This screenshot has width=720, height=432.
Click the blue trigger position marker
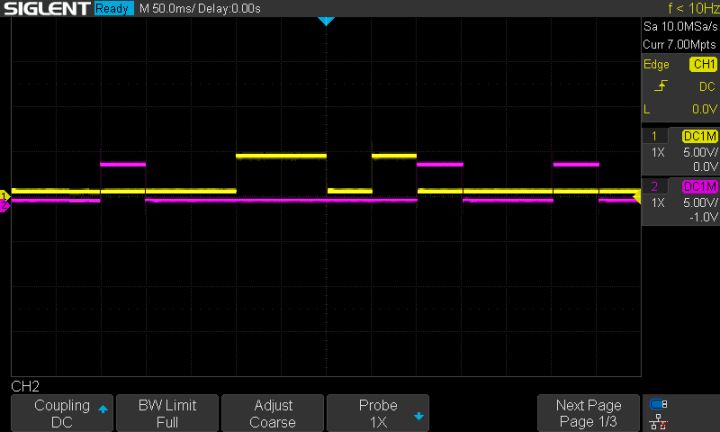pos(326,21)
